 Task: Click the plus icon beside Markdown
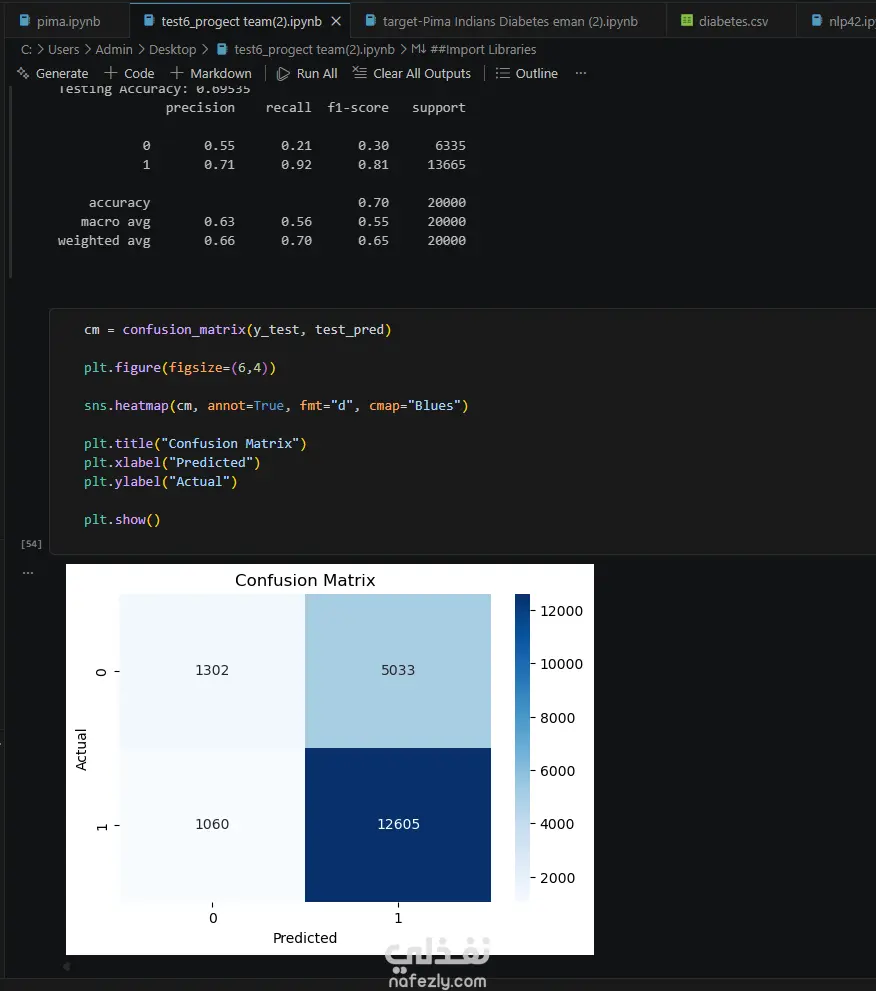[x=176, y=73]
